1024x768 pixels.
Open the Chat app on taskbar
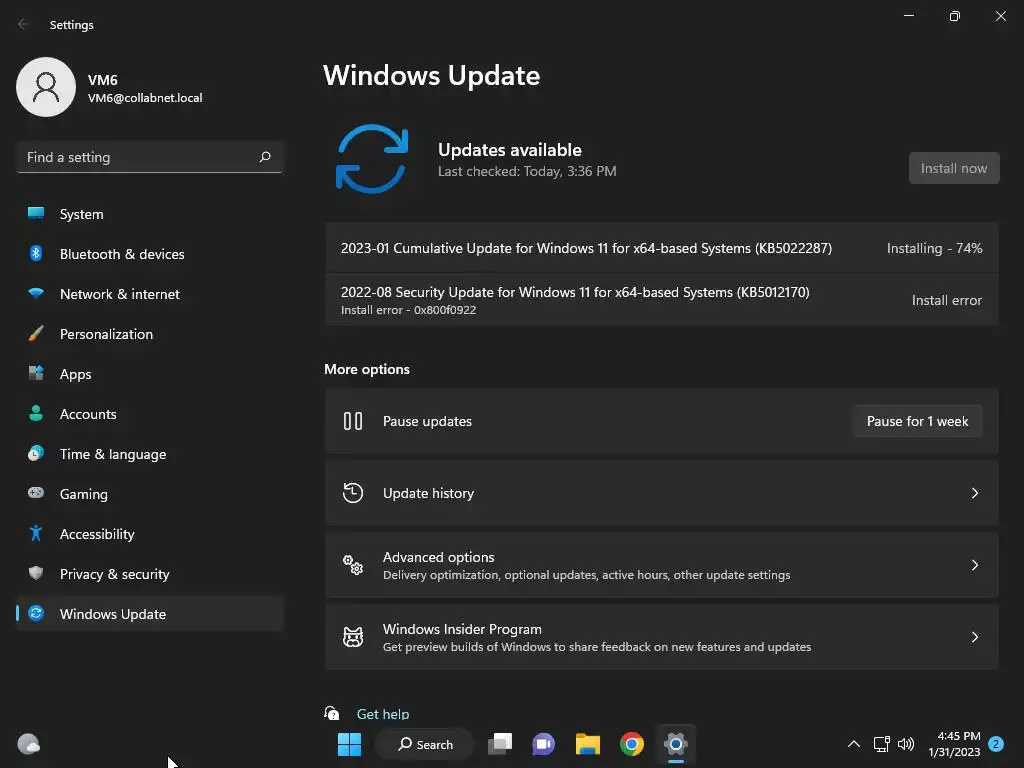pos(543,744)
